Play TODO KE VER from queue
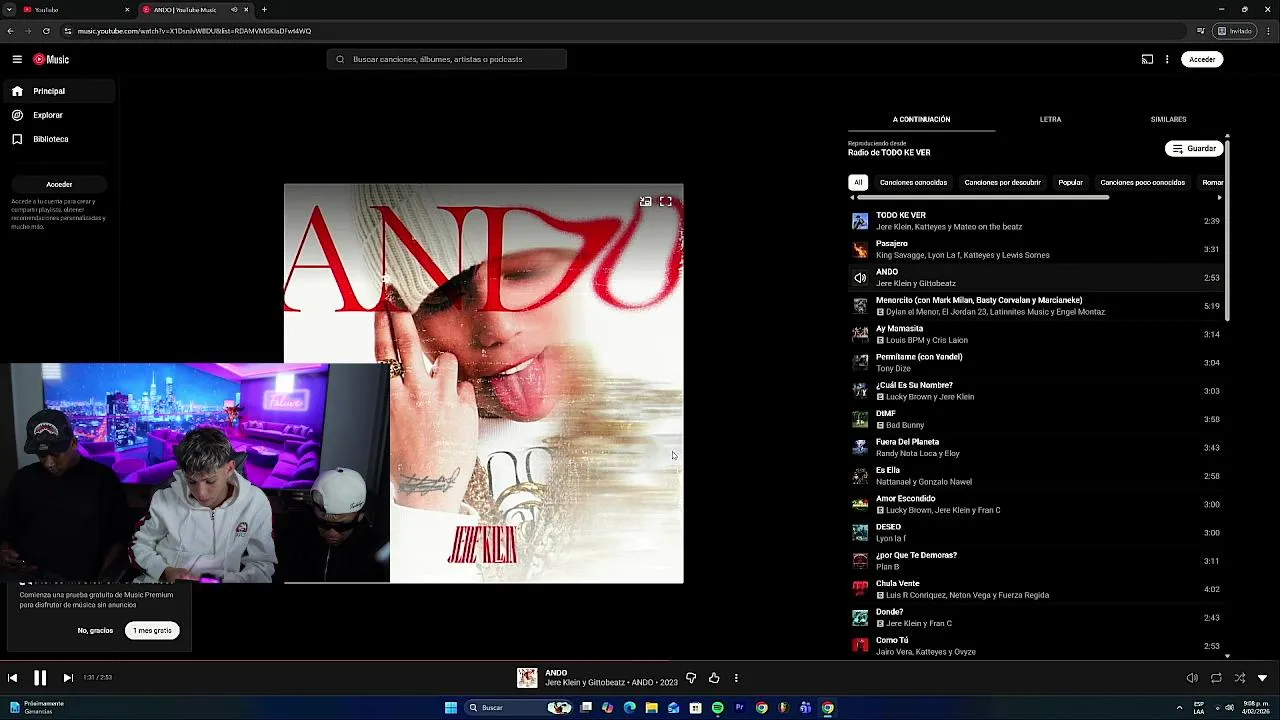Viewport: 1280px width, 720px height. click(1036, 221)
